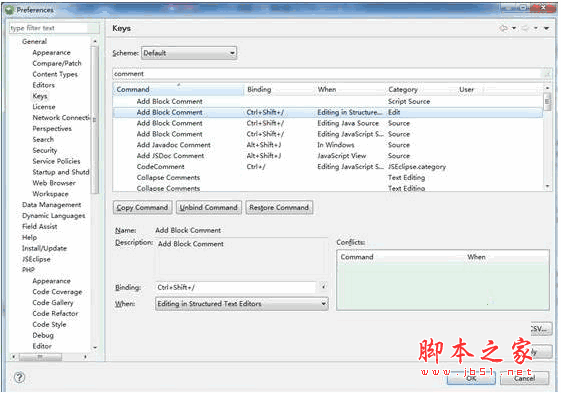
Task: Go back using the back navigation arrow
Action: (503, 28)
